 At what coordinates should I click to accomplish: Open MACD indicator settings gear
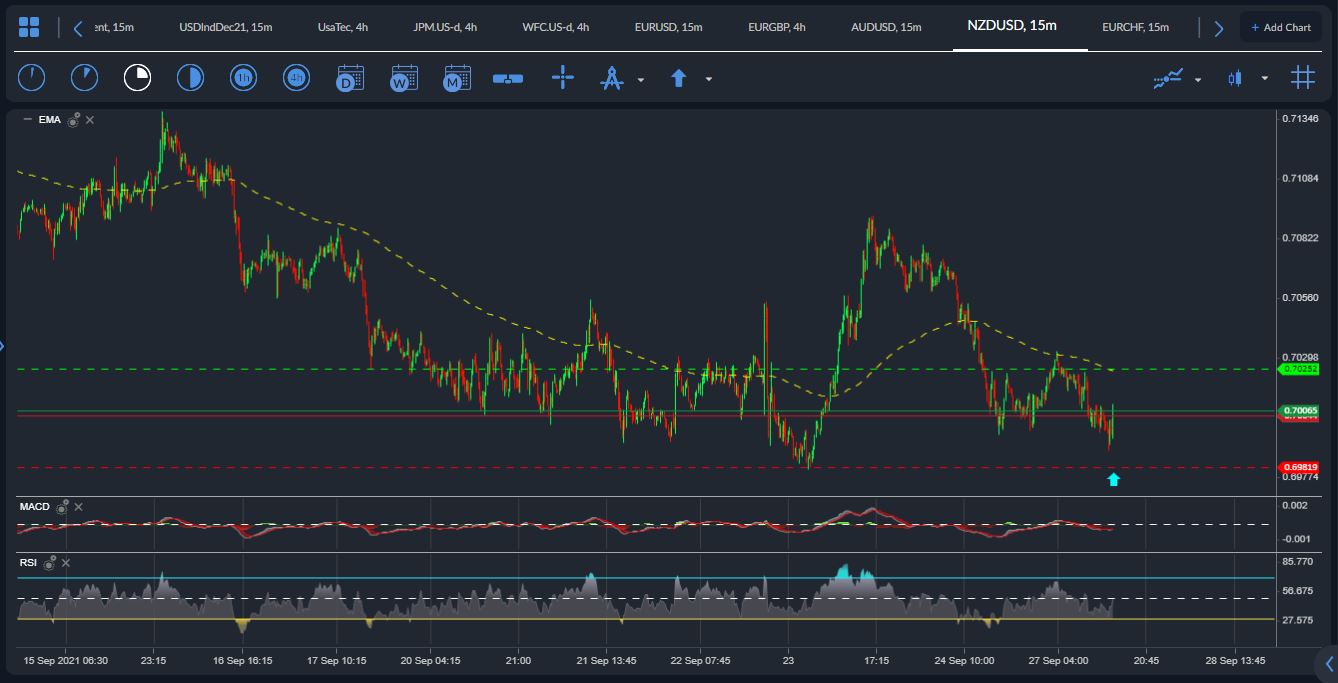(x=62, y=507)
